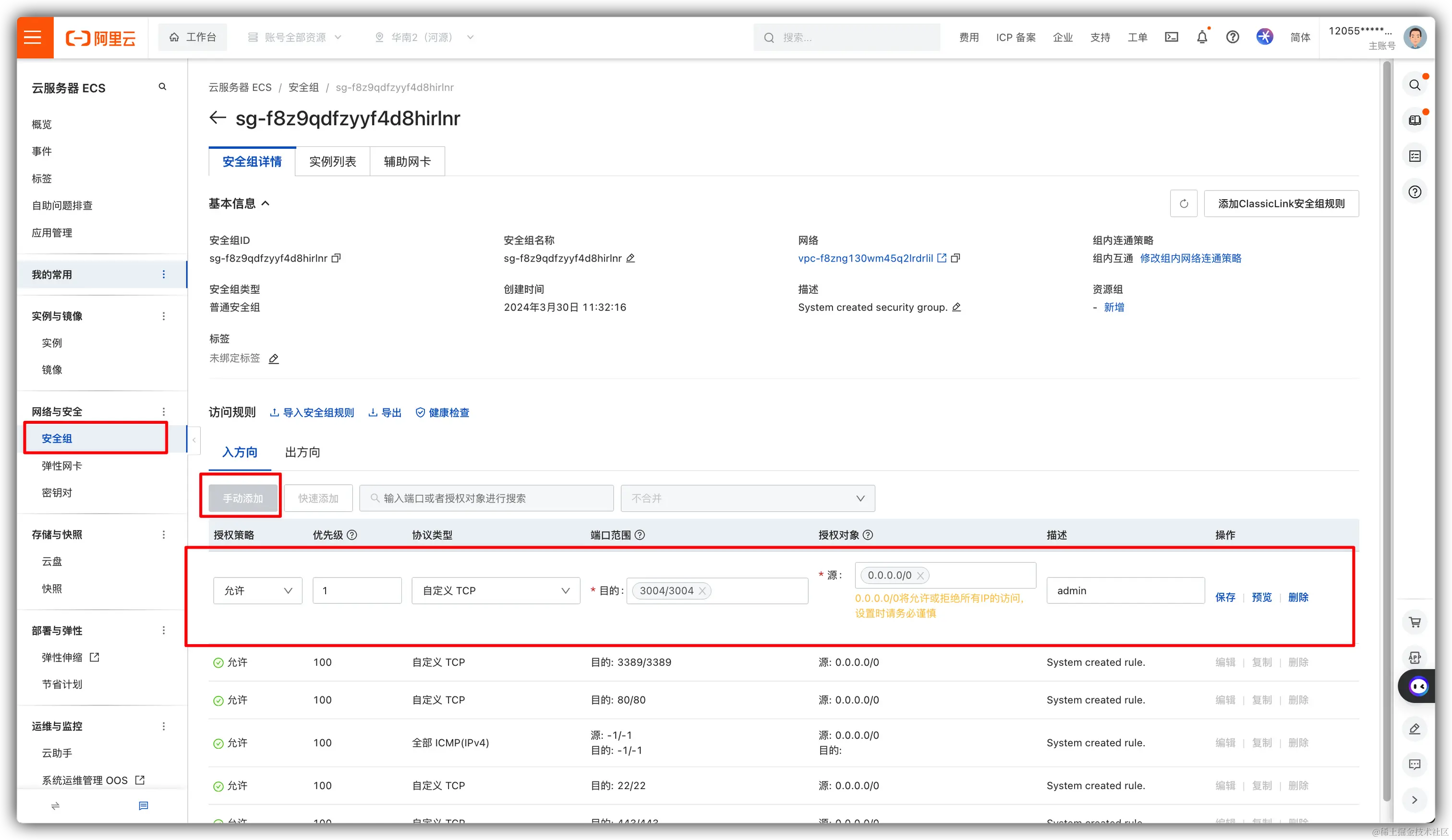Switch to the 出方向 tab
This screenshot has height=840, width=1452.
302,452
